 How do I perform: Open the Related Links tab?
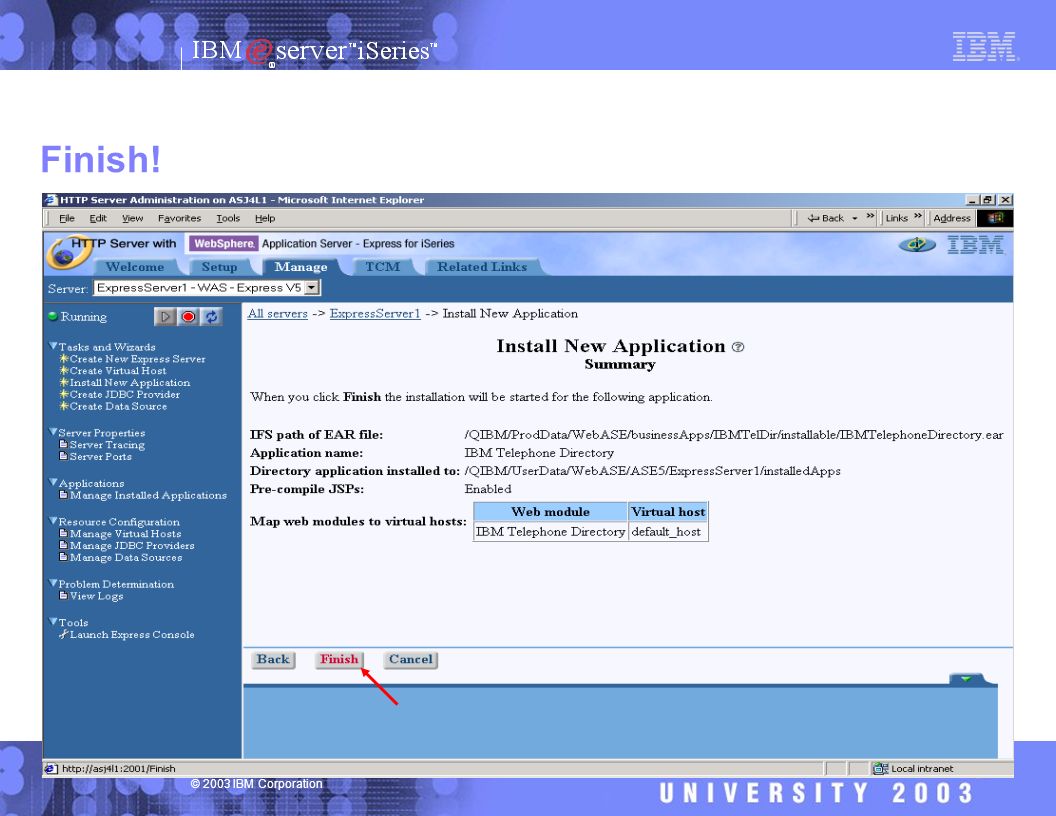[482, 267]
